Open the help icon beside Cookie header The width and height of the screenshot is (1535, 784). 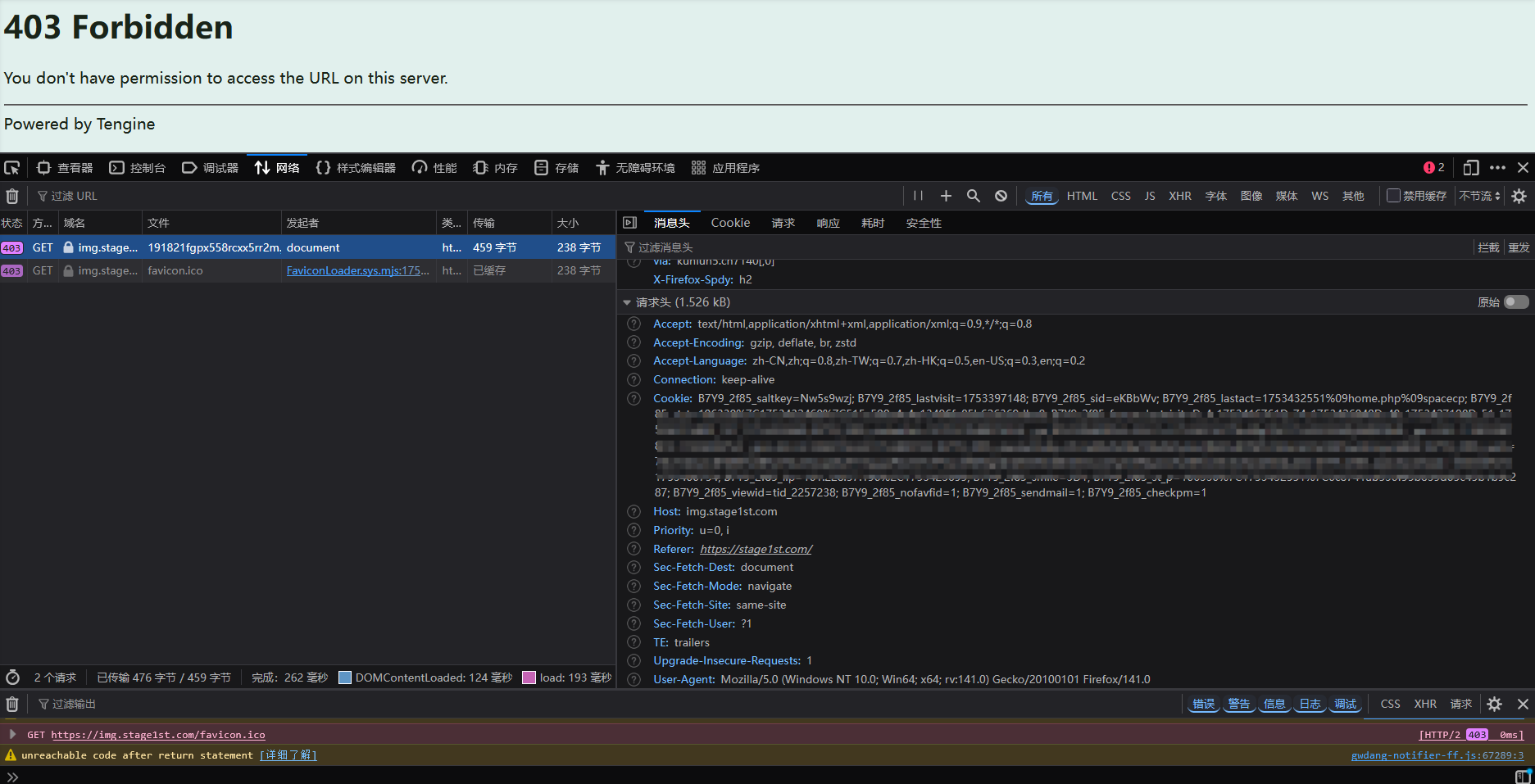634,398
